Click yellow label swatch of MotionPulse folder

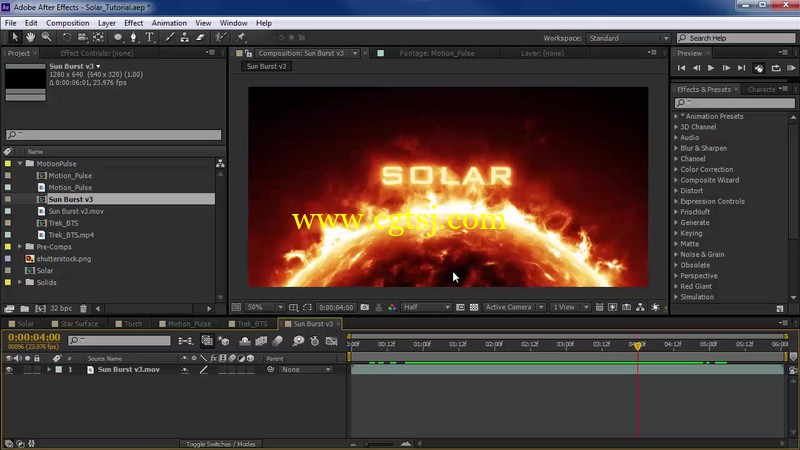8,164
